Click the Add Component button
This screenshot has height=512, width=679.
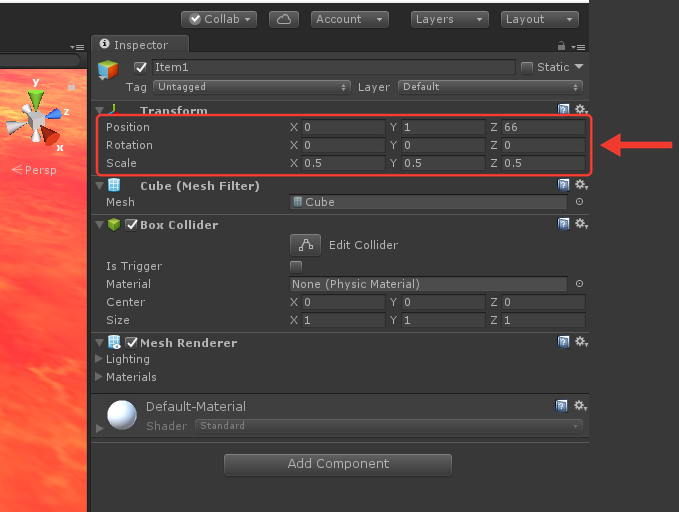pyautogui.click(x=338, y=465)
